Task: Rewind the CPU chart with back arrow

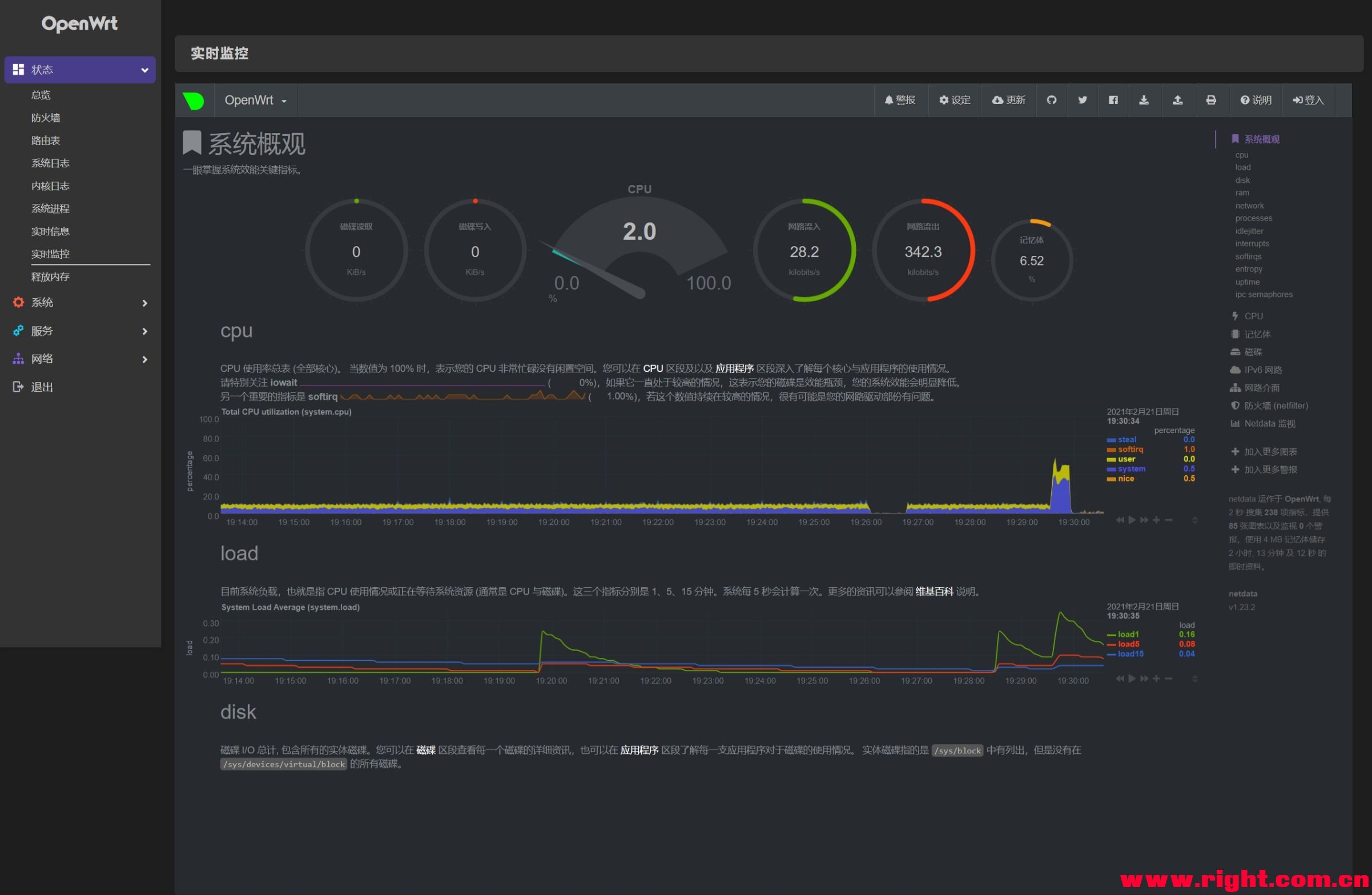Action: coord(1120,520)
